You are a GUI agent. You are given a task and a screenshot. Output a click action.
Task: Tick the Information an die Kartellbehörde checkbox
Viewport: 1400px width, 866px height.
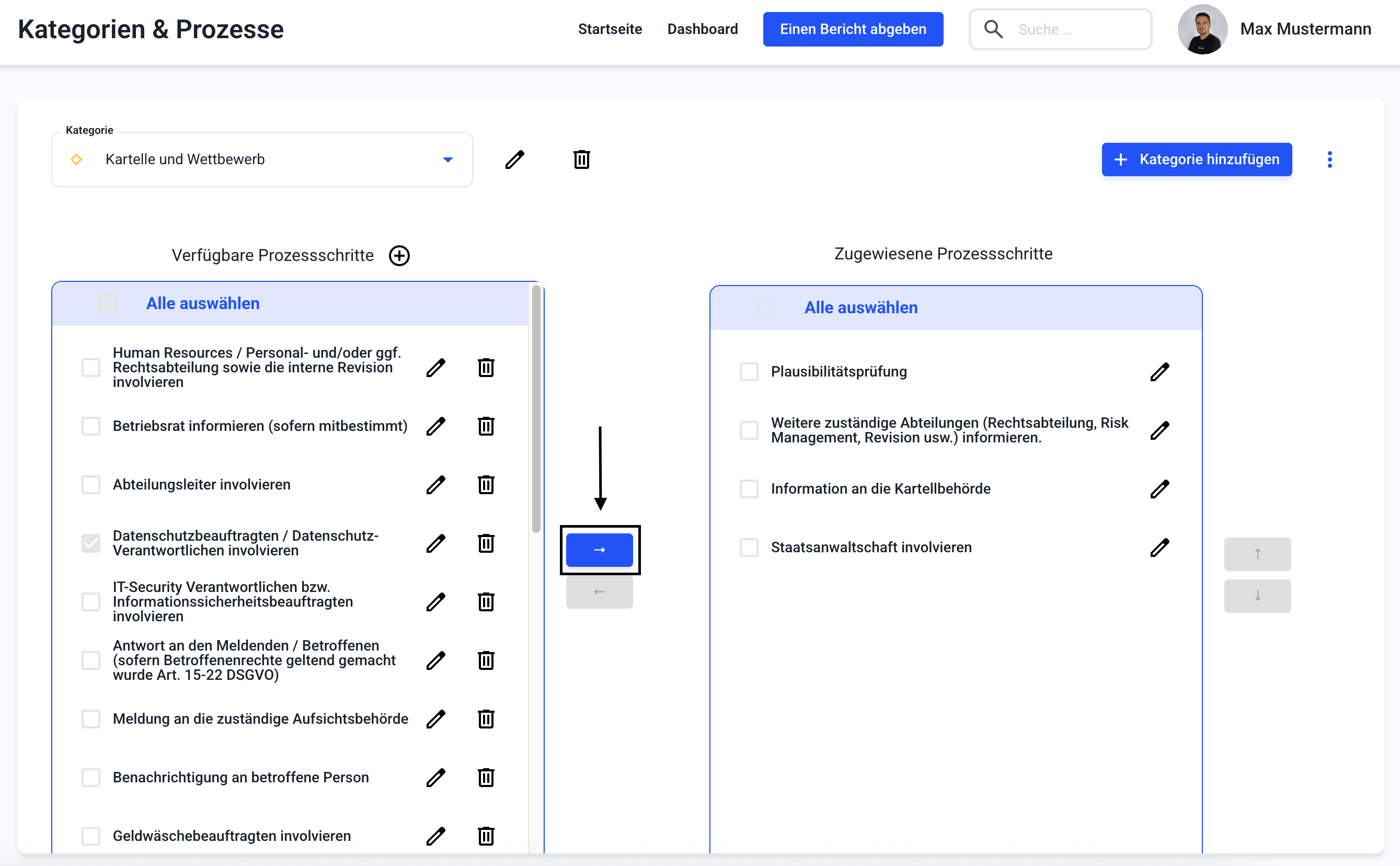[749, 489]
